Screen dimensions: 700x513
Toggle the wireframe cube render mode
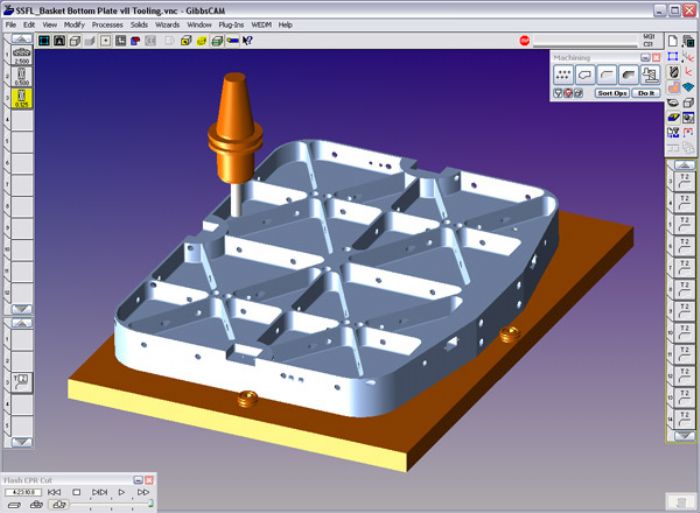coord(75,41)
